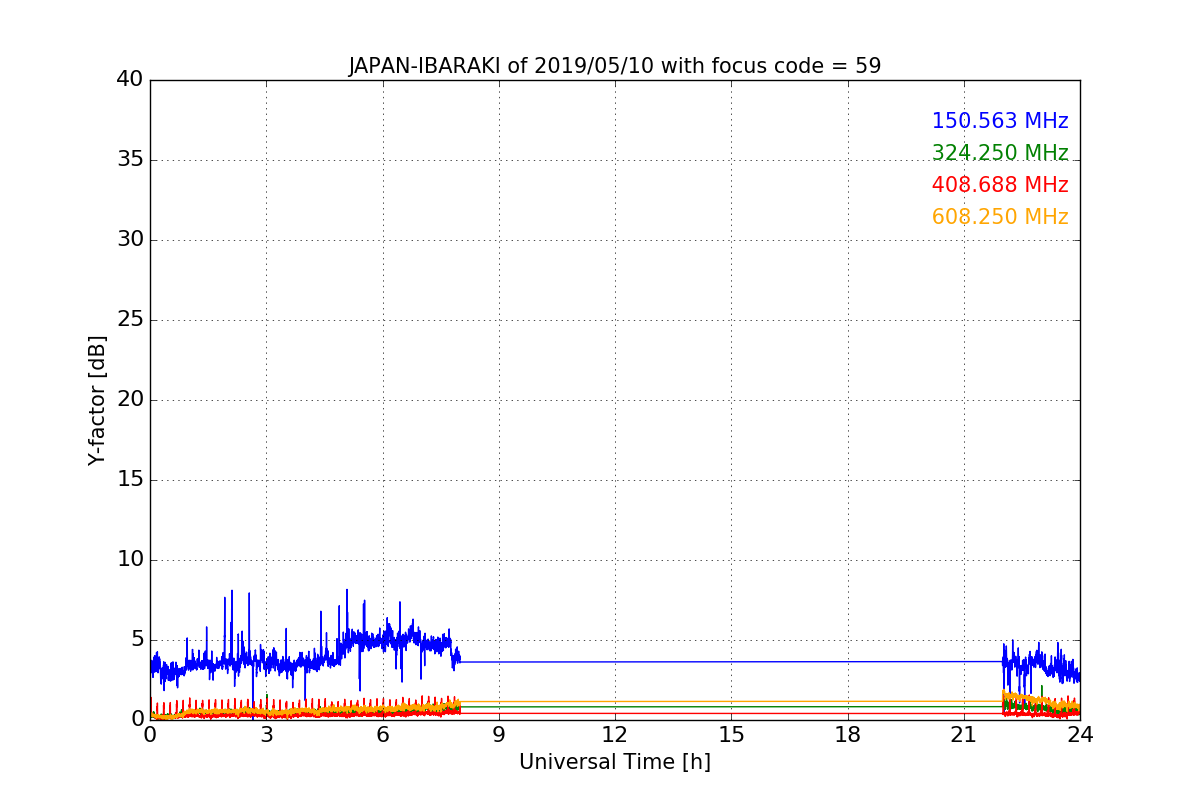The height and width of the screenshot is (800, 1200).
Task: Click the y-axis tick label 15
Action: [x=129, y=479]
